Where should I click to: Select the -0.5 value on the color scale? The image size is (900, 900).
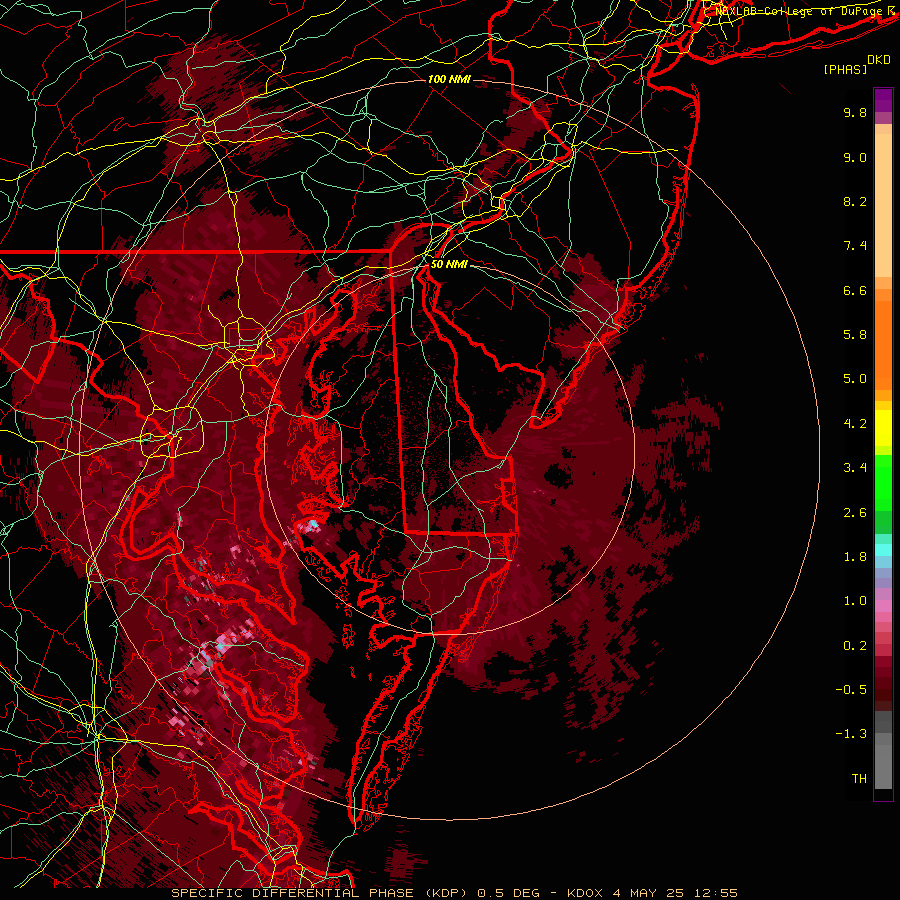click(x=851, y=690)
